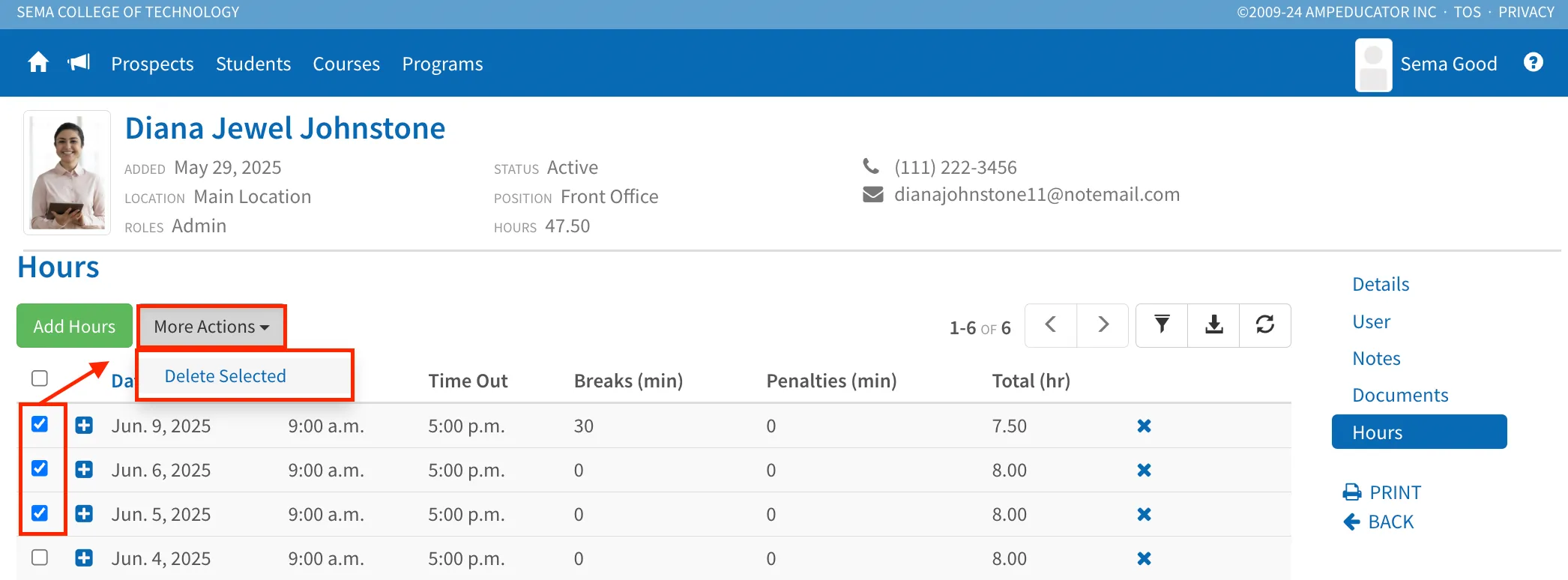Screen dimensions: 1568x580
Task: Refresh the hours table
Action: (x=1265, y=325)
